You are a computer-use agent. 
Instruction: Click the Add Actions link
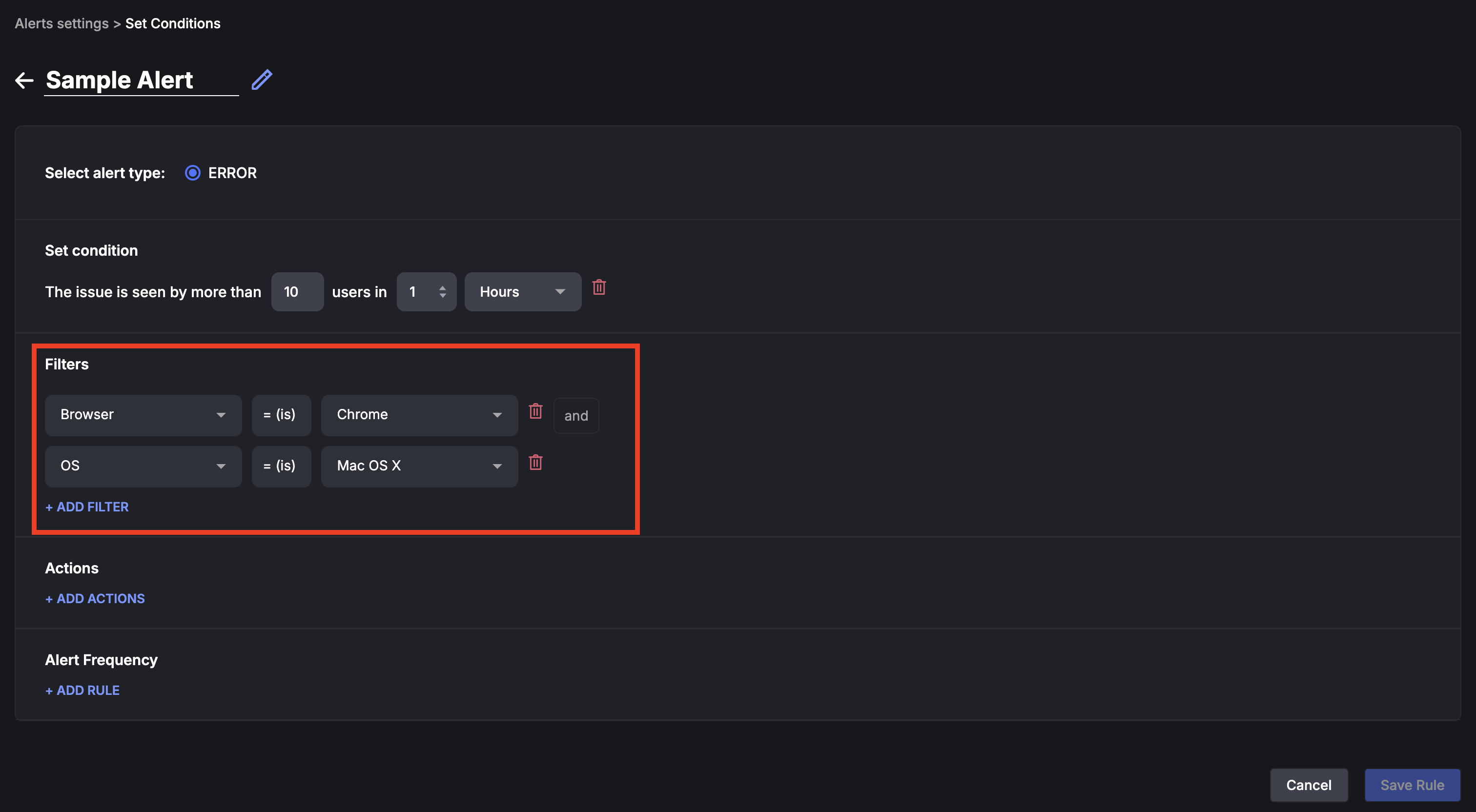click(x=95, y=599)
